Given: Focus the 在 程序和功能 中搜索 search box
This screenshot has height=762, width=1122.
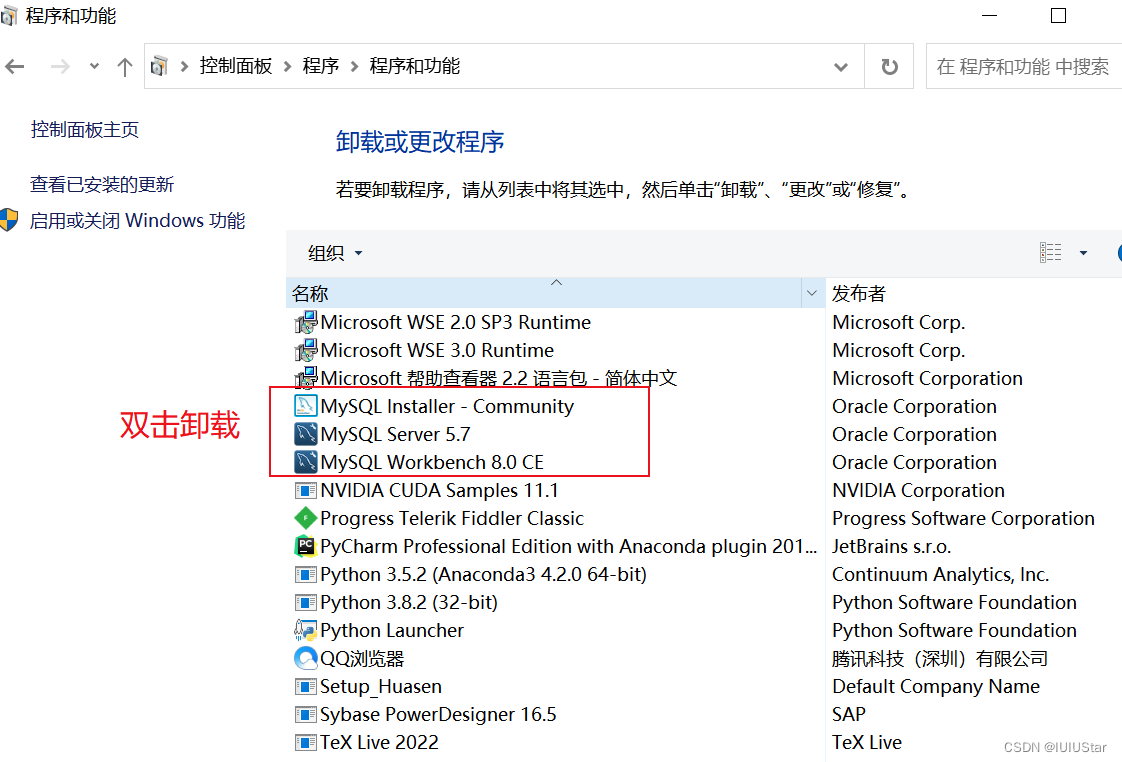Looking at the screenshot, I should (x=1023, y=67).
